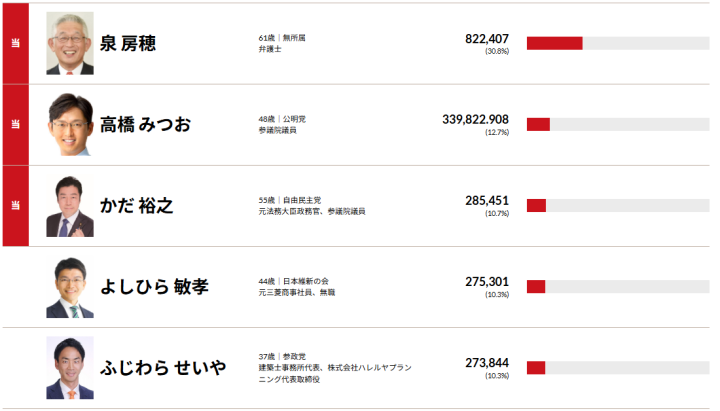The image size is (720, 411).
Task: Open よしひら 敏孝's candidate photo
Action: tap(70, 287)
